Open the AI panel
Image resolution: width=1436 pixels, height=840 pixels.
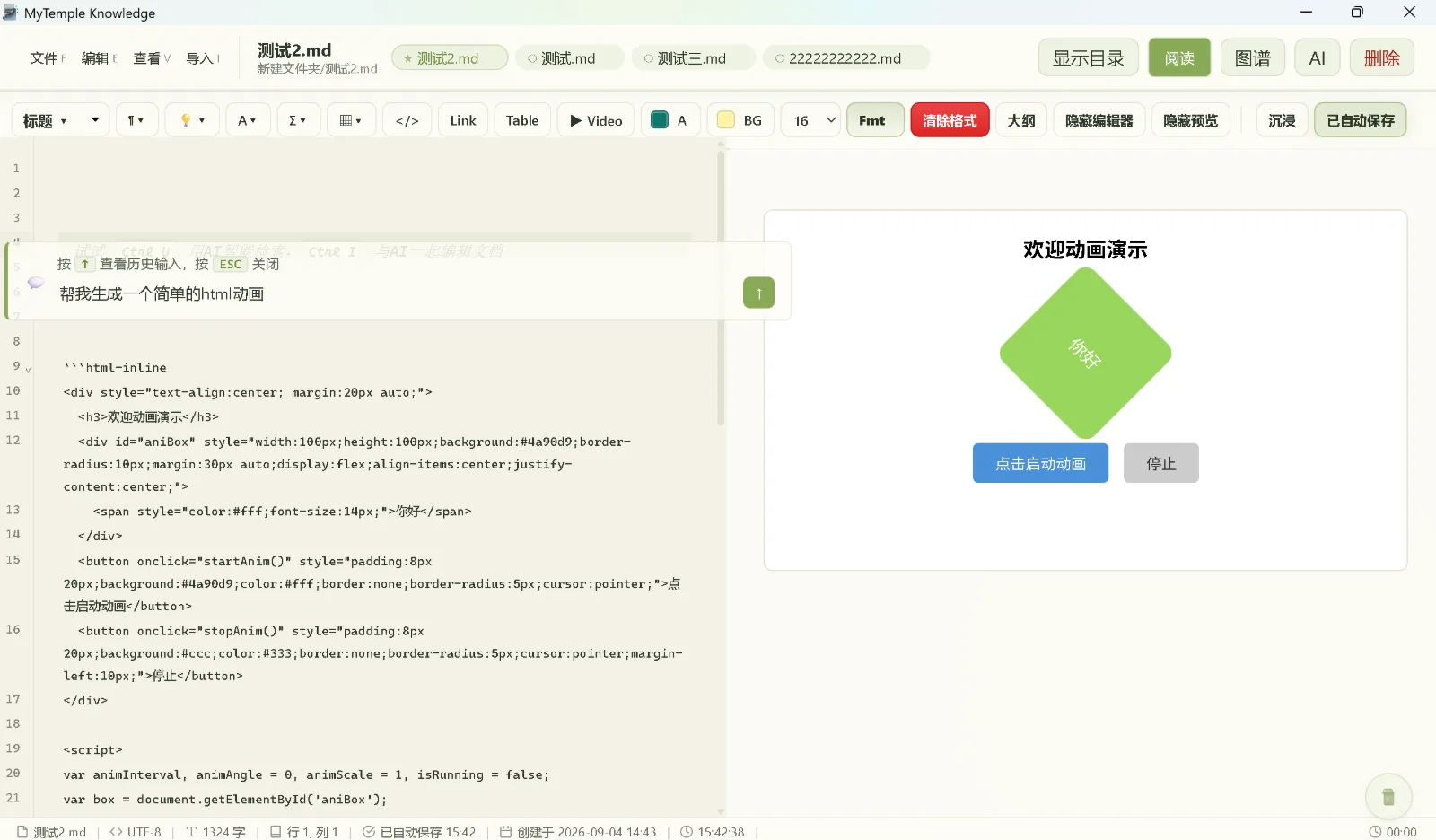click(1317, 58)
